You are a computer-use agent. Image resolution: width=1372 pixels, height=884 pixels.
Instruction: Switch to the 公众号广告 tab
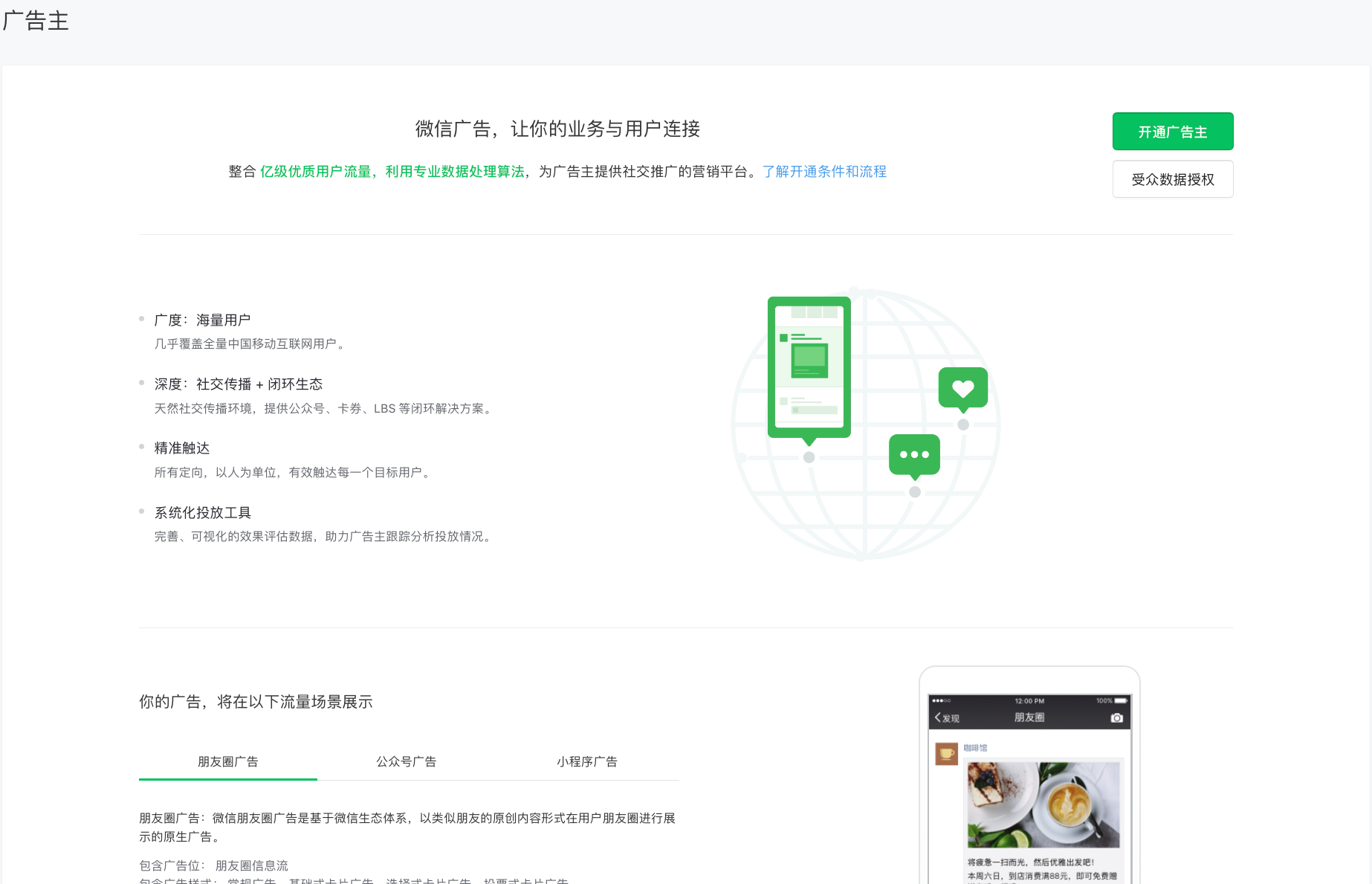[x=406, y=761]
